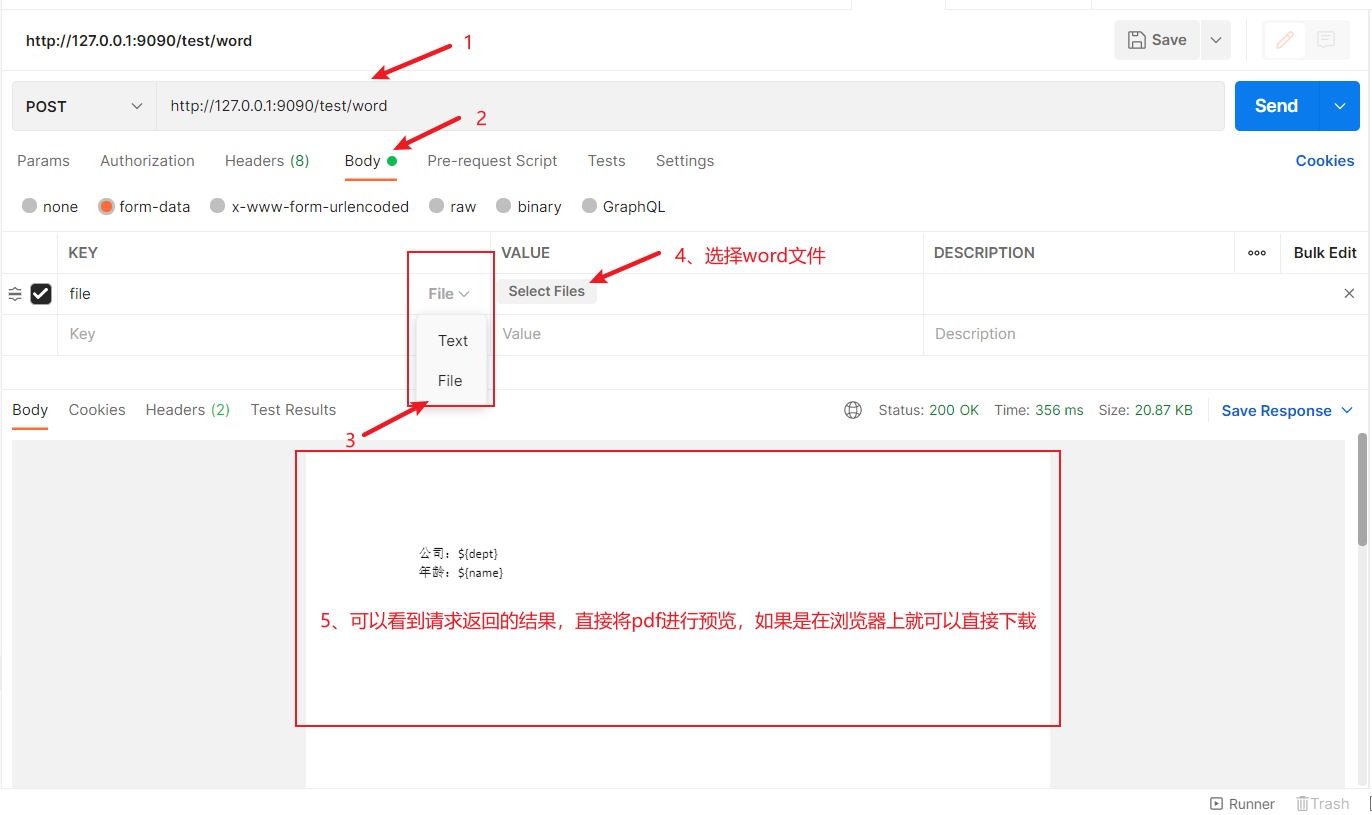Click the Select Files button

point(547,292)
